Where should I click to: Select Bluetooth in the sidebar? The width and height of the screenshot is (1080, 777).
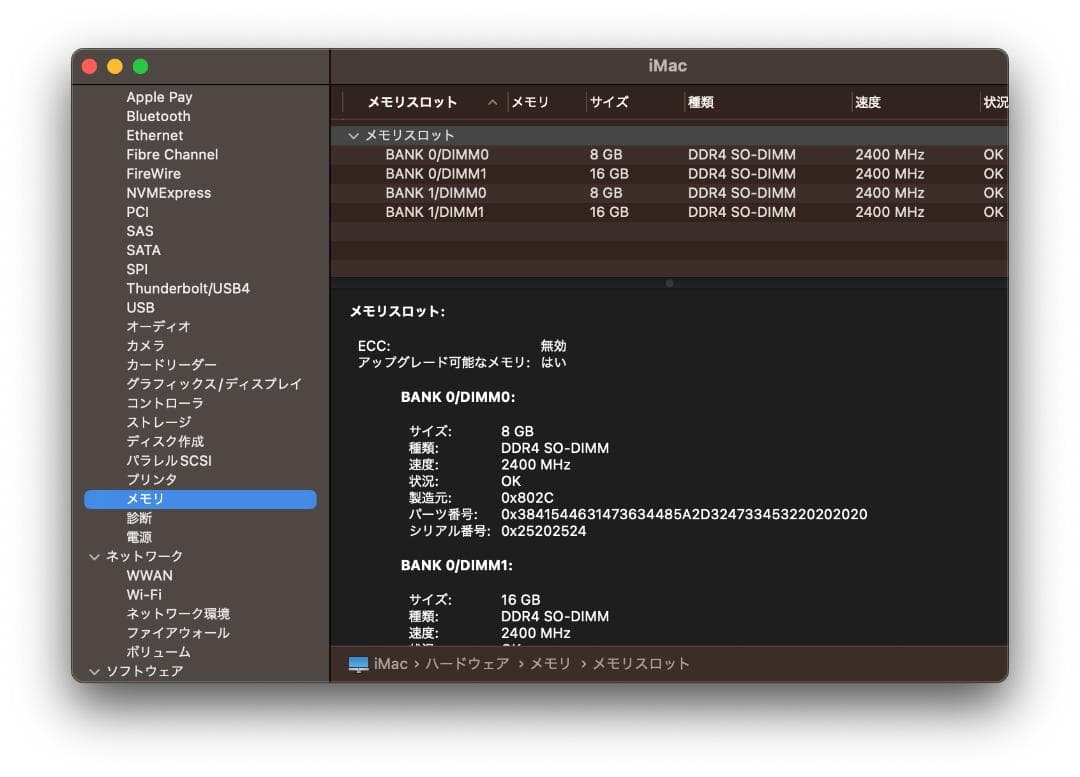click(x=158, y=116)
